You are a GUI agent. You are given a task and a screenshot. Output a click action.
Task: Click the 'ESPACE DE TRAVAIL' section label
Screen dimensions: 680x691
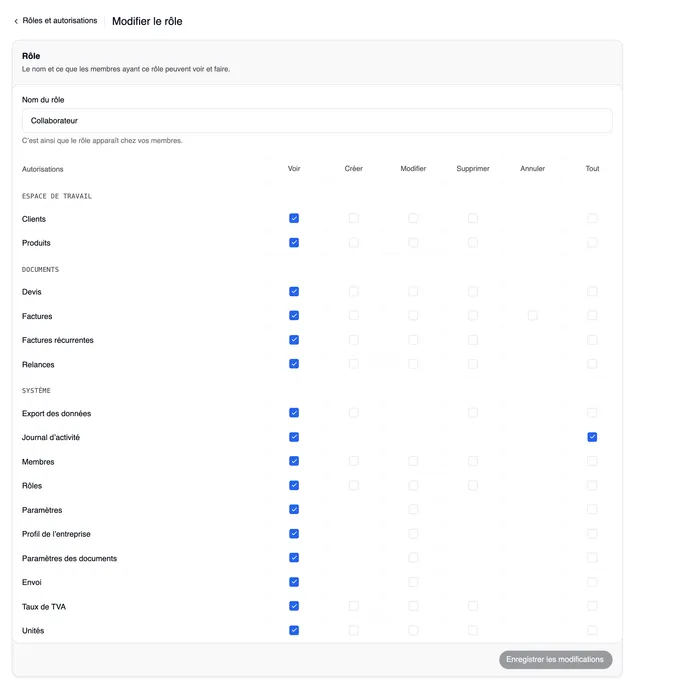coord(57,196)
